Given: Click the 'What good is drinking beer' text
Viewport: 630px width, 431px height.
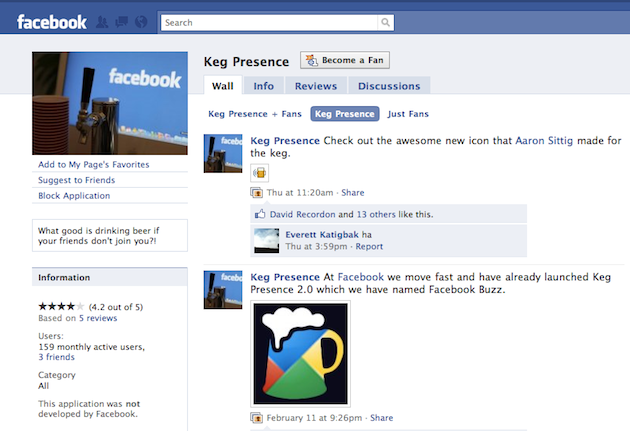Looking at the screenshot, I should [98, 236].
